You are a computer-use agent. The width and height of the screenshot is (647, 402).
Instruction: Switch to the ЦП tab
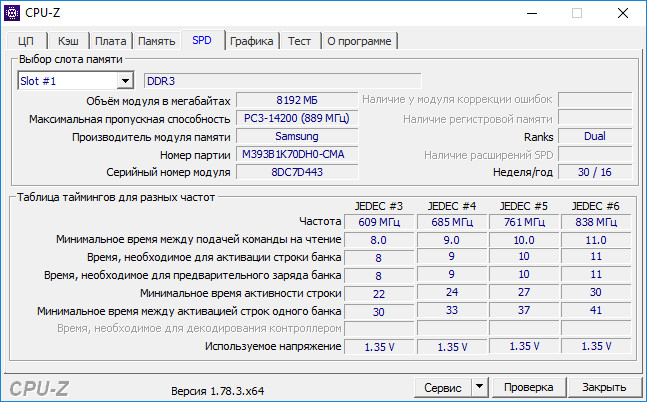click(x=26, y=41)
